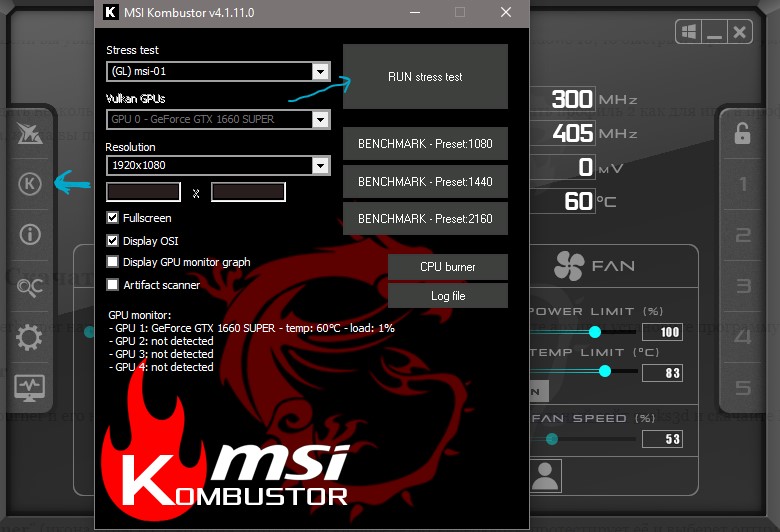Enable Display GPU monitor graph

tap(112, 262)
